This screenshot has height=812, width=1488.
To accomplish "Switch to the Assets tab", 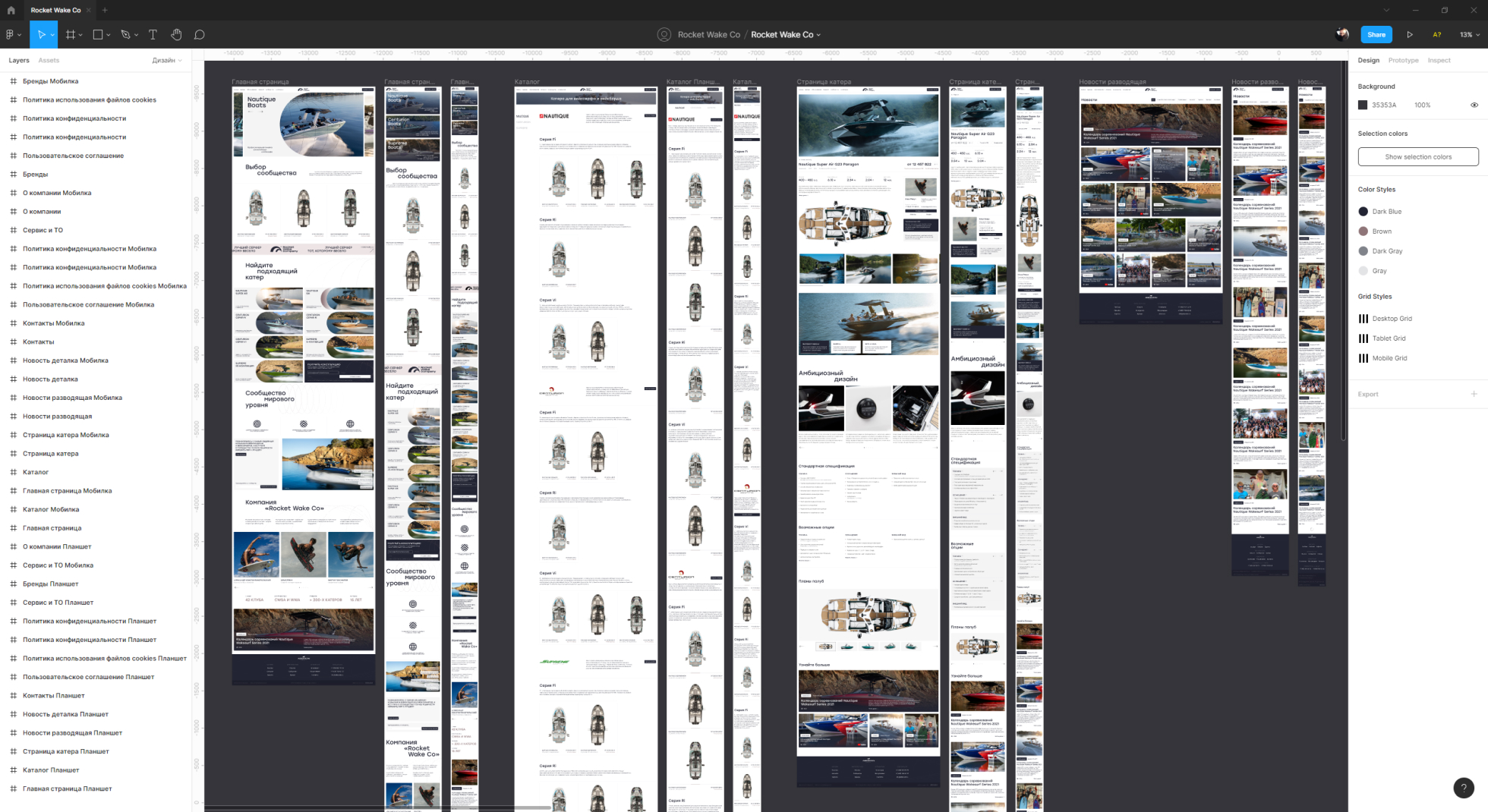I will (x=49, y=61).
